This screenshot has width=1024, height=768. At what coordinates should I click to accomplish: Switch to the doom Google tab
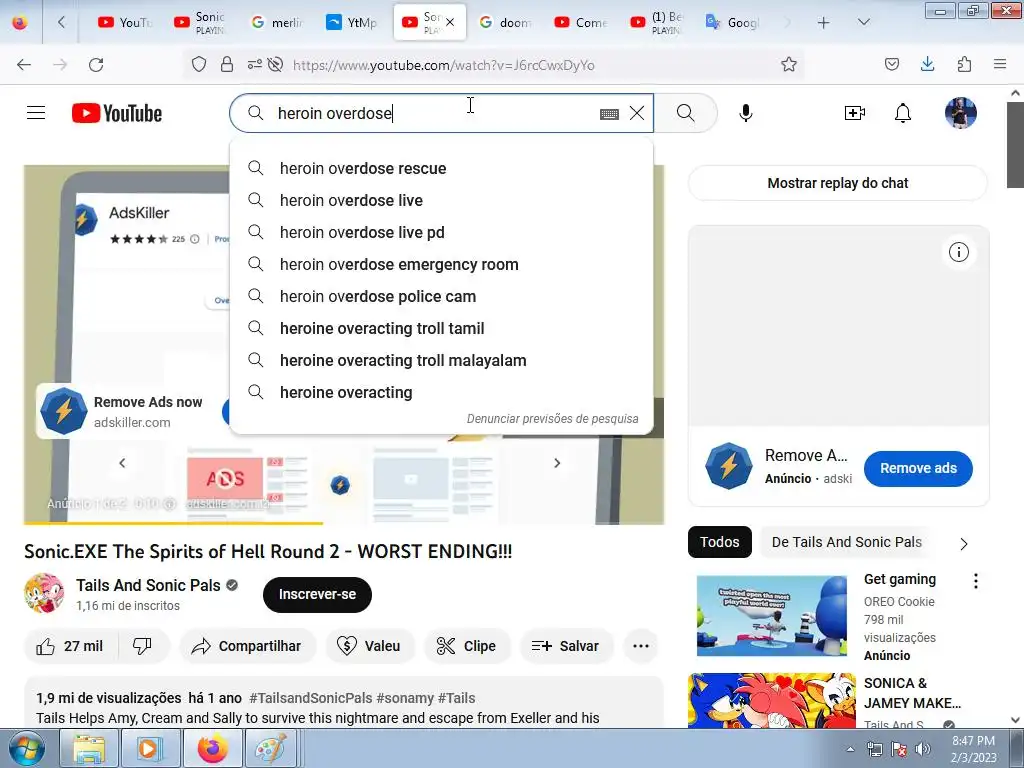pyautogui.click(x=505, y=23)
